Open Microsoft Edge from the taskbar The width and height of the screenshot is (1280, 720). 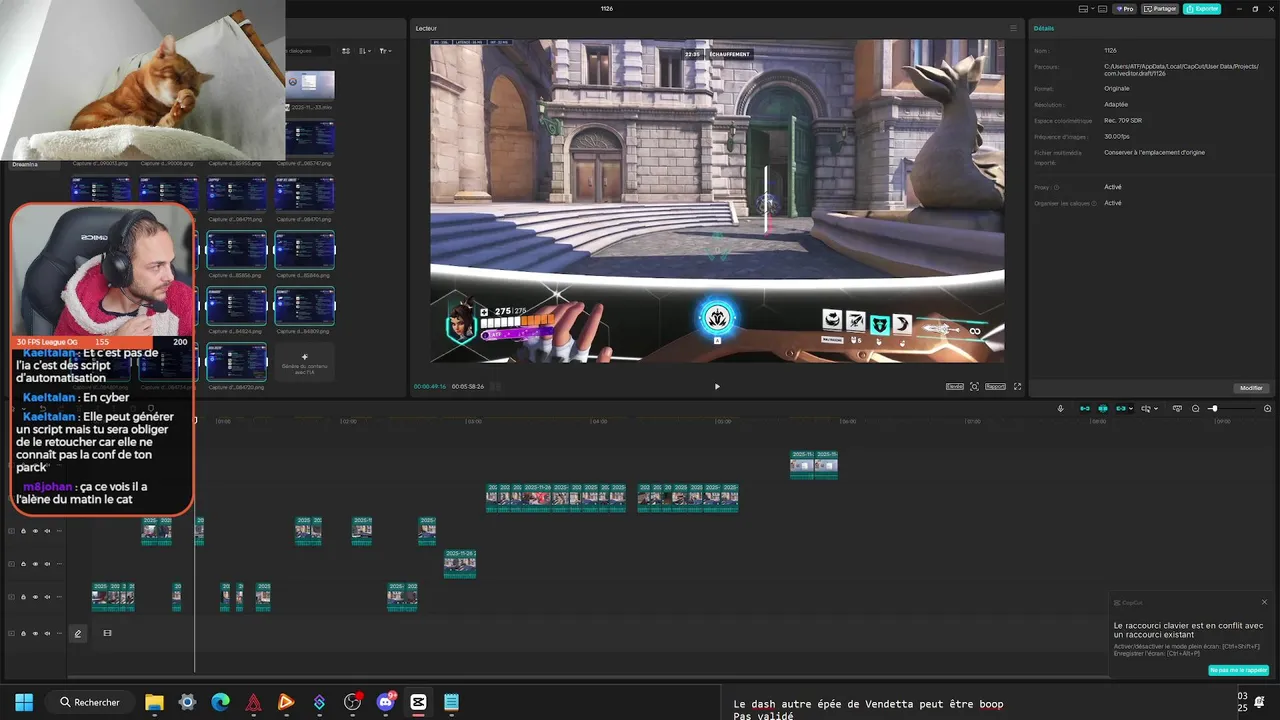(220, 702)
